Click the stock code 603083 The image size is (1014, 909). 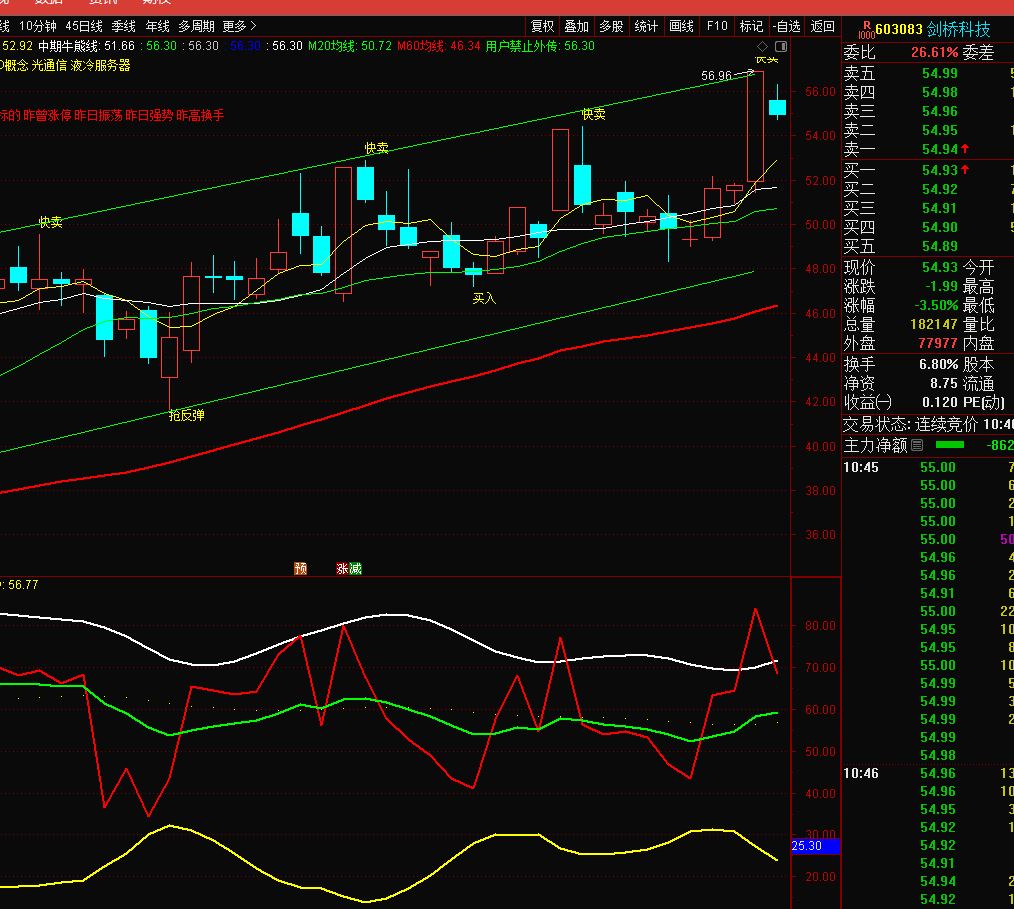tap(899, 30)
